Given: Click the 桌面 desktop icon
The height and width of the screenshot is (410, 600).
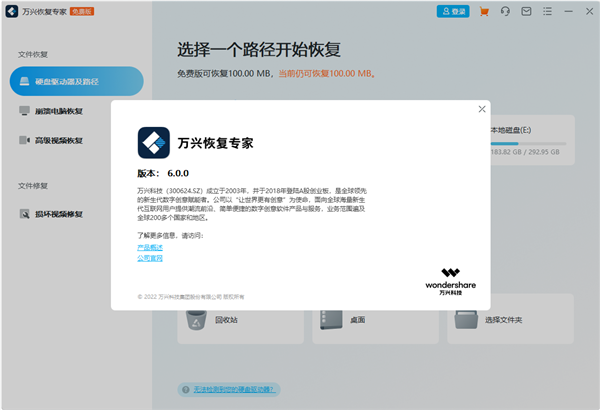Looking at the screenshot, I should [x=331, y=320].
